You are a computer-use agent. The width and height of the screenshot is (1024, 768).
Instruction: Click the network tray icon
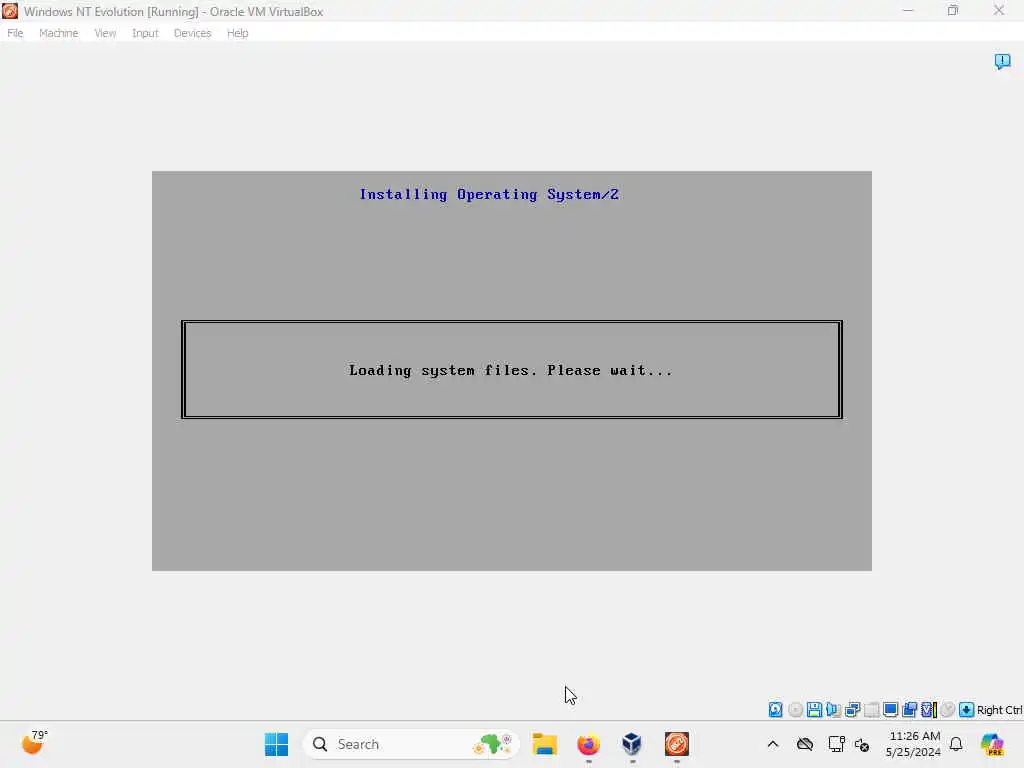click(x=836, y=744)
